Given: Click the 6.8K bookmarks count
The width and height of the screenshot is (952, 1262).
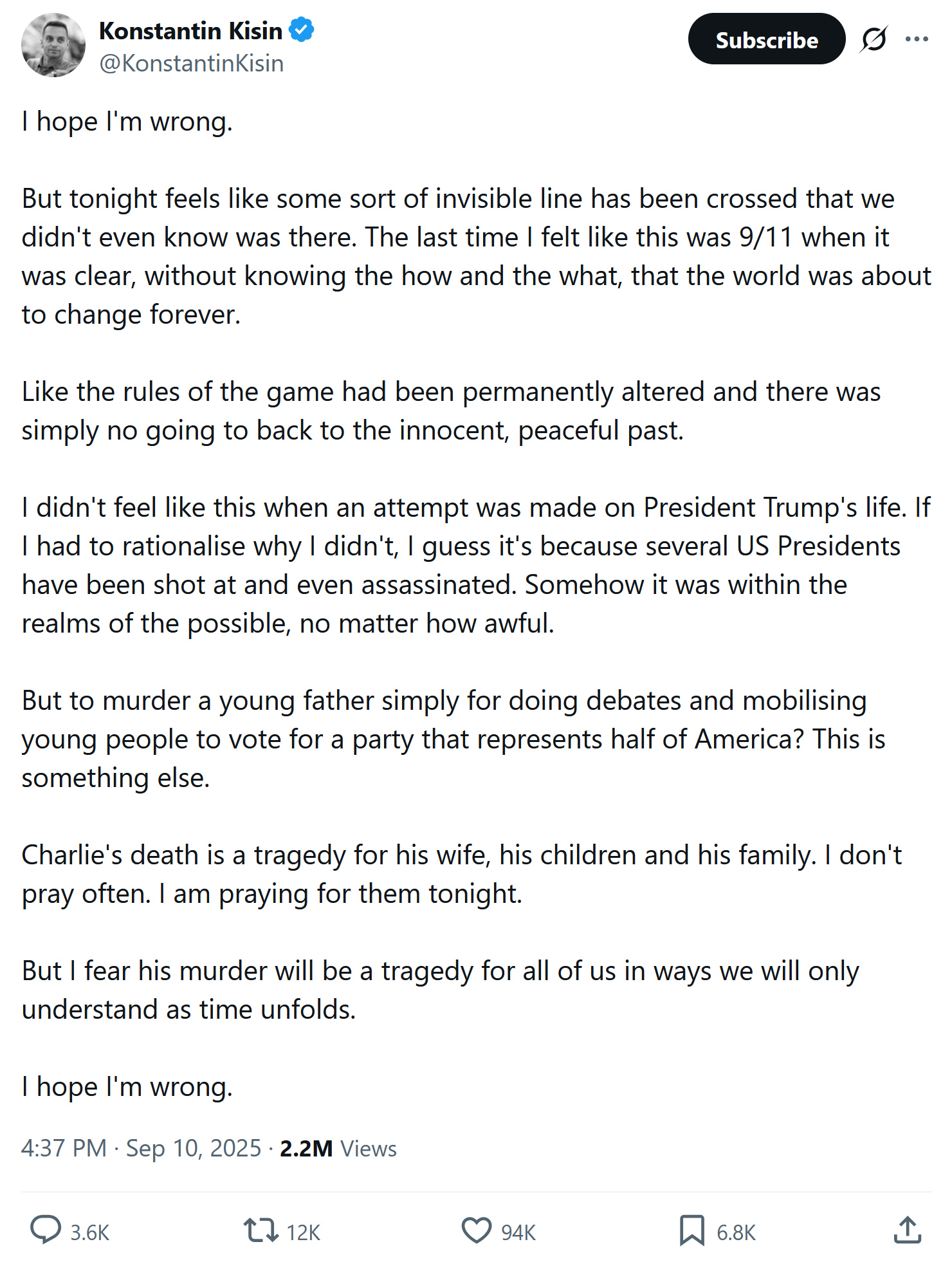Looking at the screenshot, I should (736, 1232).
